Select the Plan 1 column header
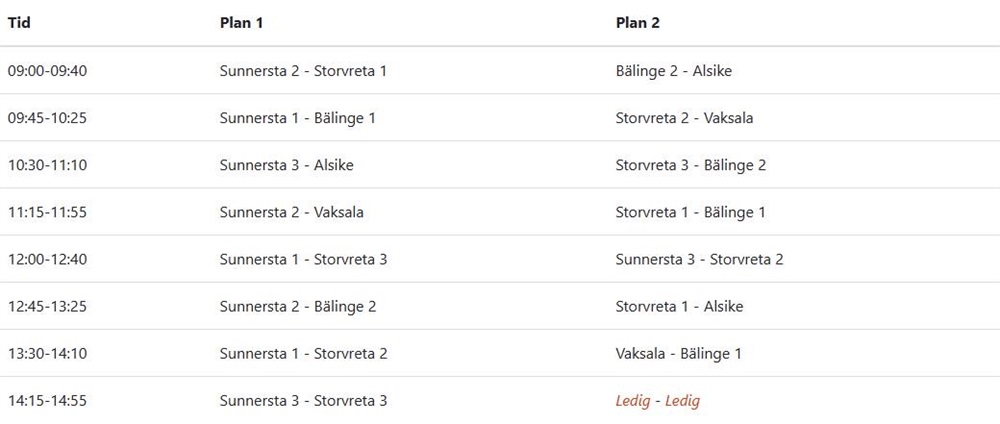1000x424 pixels. [242, 23]
